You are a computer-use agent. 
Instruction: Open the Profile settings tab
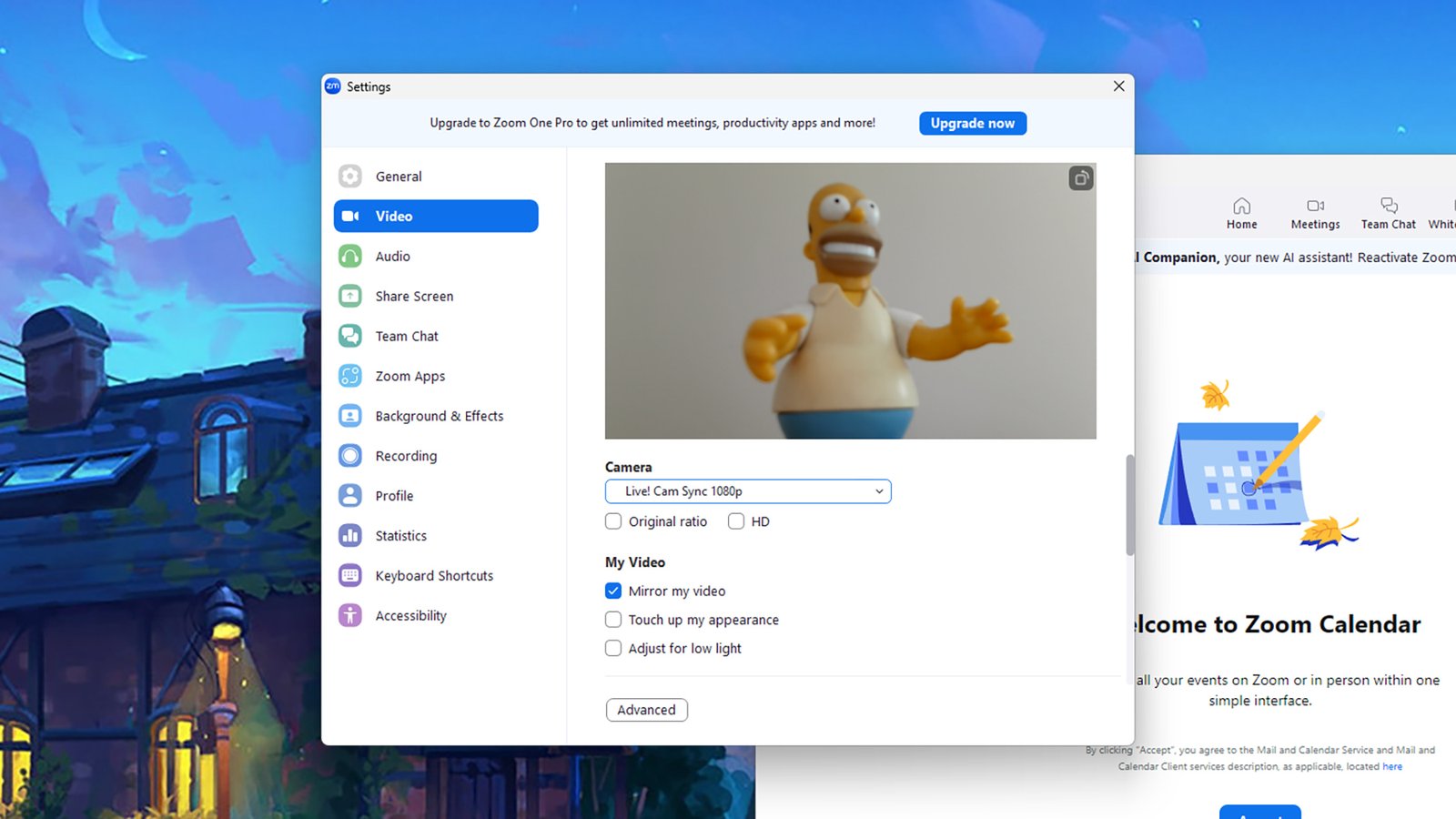coord(436,496)
